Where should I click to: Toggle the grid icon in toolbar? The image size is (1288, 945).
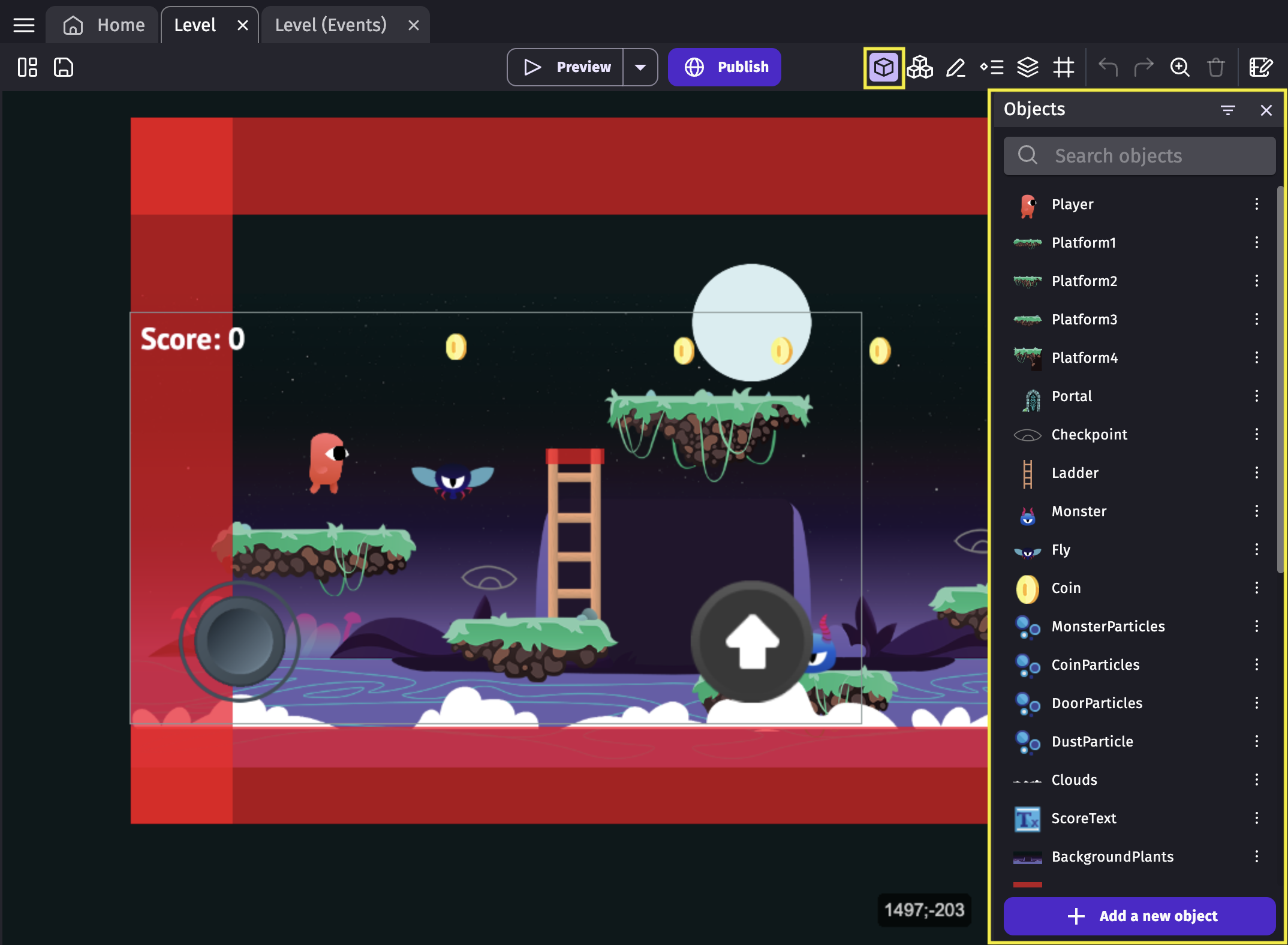point(1063,67)
